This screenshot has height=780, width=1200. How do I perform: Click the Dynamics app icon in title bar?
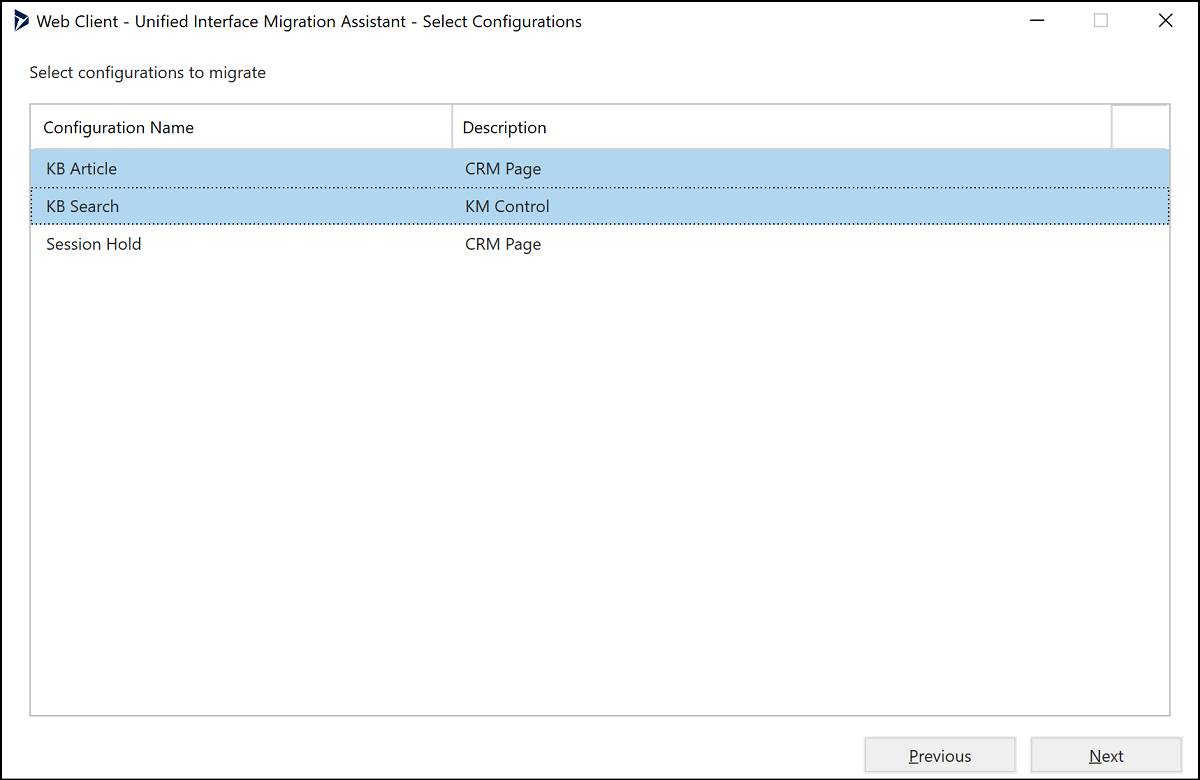21,21
